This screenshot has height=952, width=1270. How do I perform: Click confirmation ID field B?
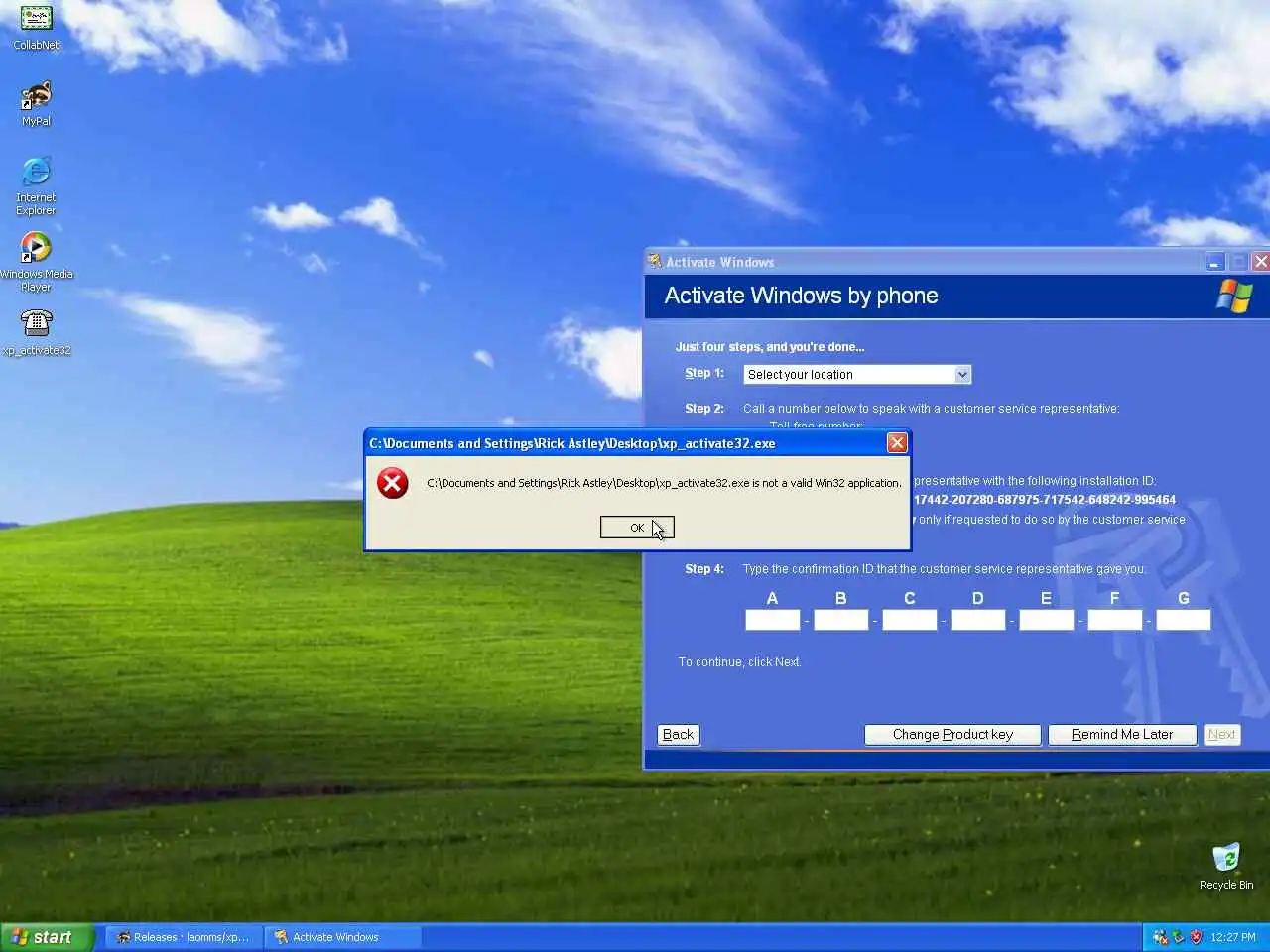(840, 620)
